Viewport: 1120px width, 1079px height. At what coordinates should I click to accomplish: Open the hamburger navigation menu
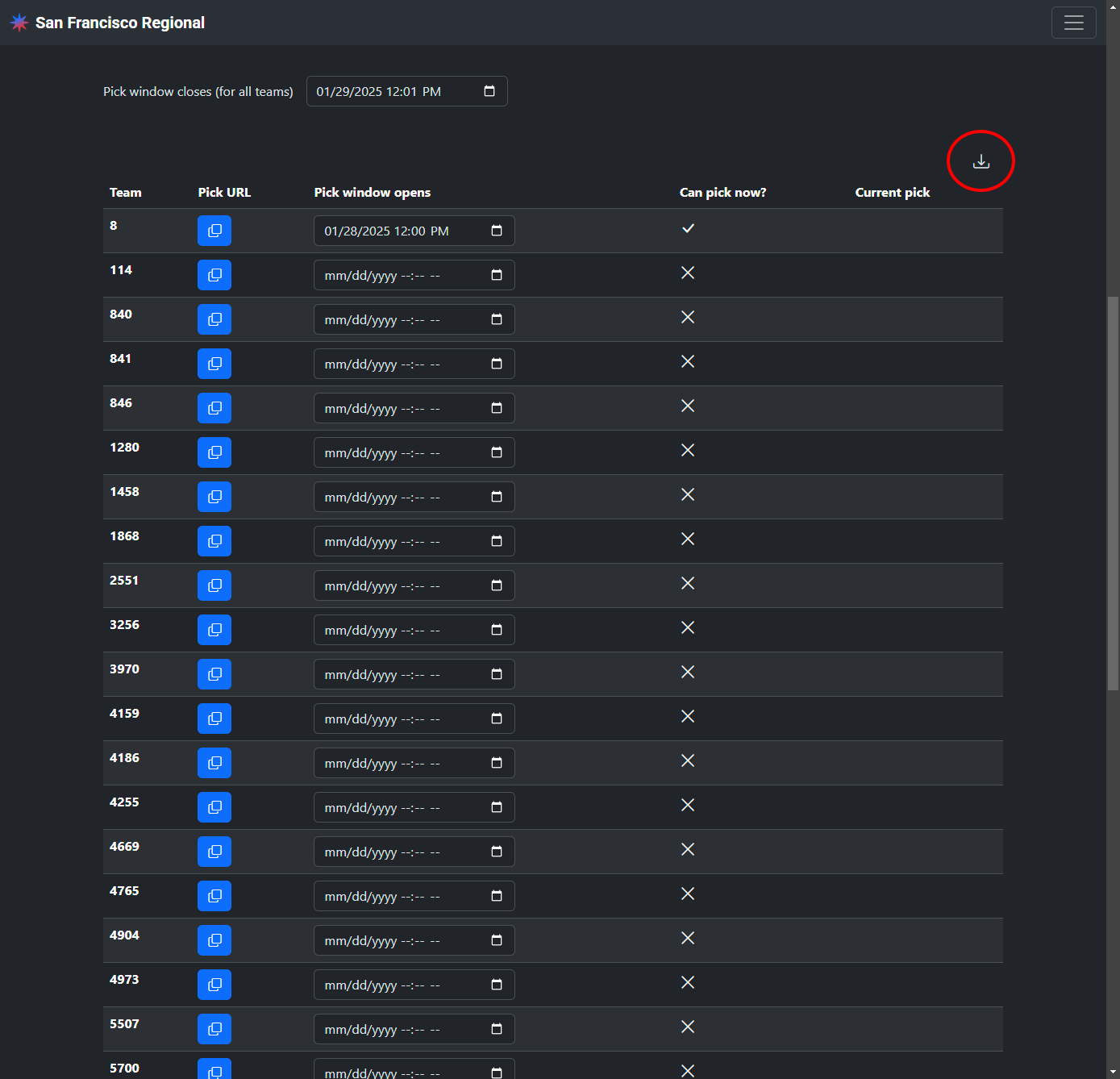click(1073, 23)
